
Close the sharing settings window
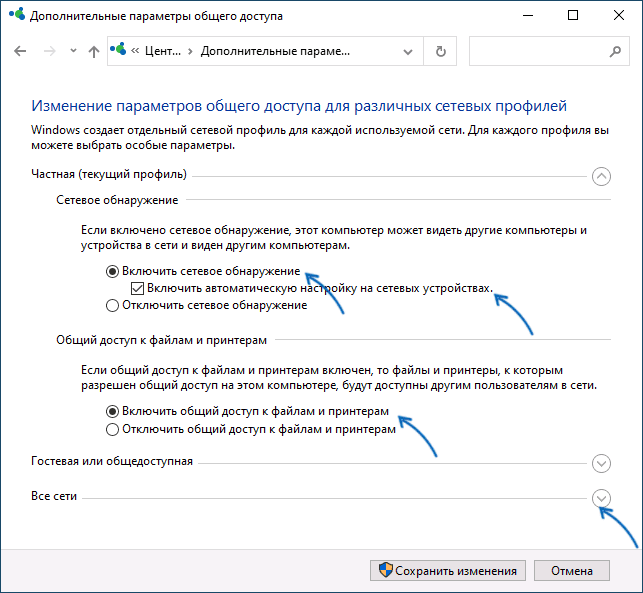(x=619, y=16)
